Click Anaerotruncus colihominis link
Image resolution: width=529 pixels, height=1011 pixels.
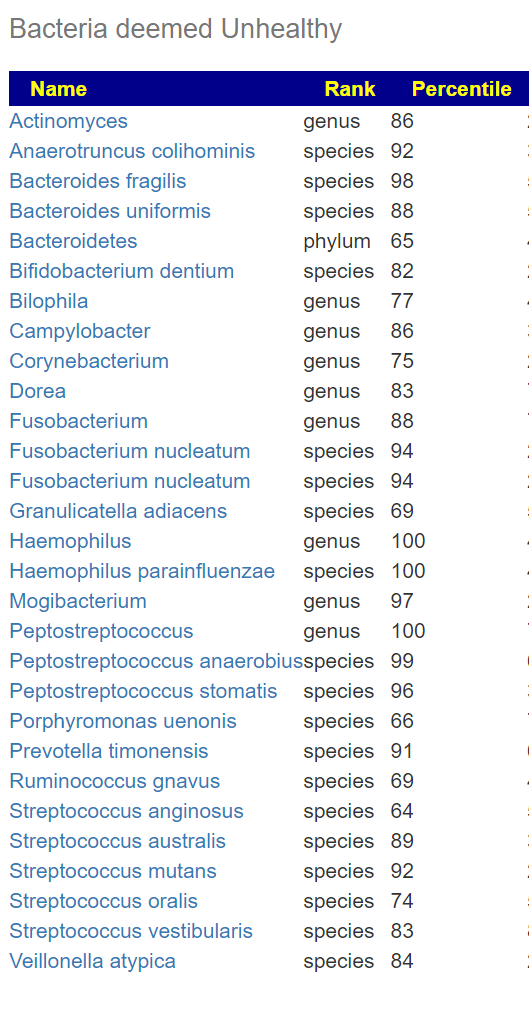click(132, 151)
